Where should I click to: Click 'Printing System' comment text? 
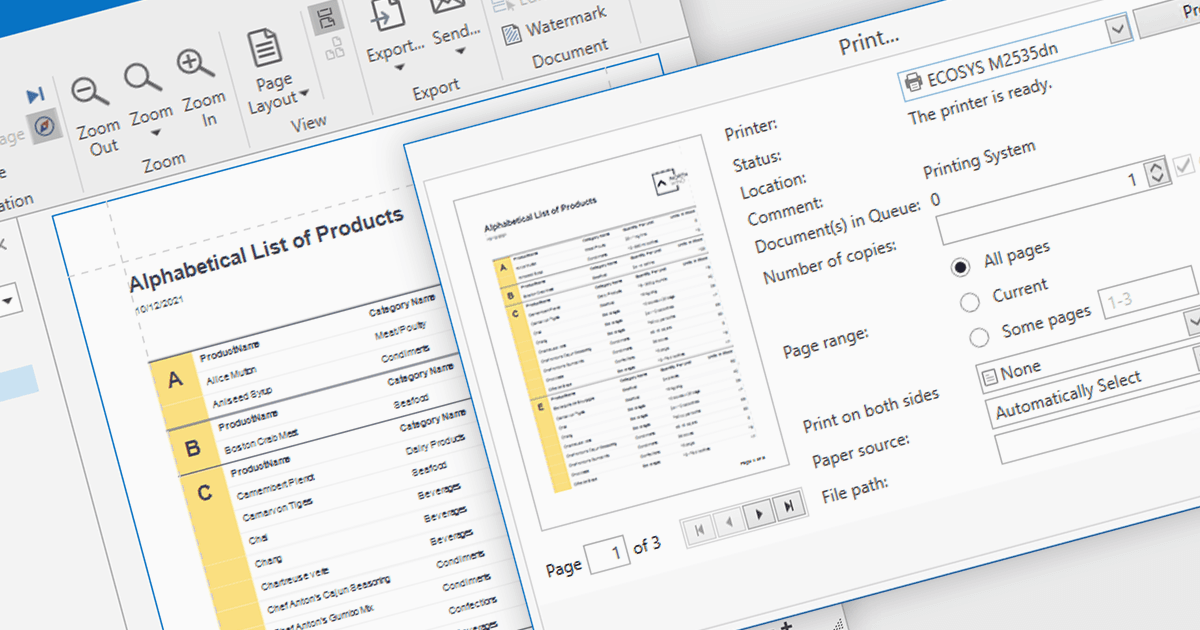click(978, 158)
